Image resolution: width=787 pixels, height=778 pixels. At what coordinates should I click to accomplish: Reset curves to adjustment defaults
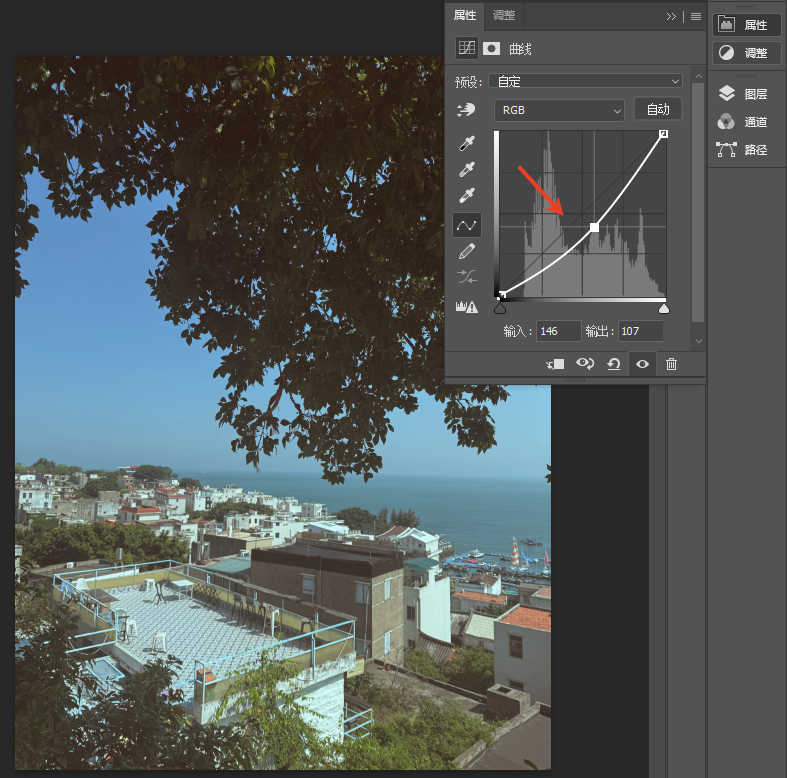pos(613,364)
